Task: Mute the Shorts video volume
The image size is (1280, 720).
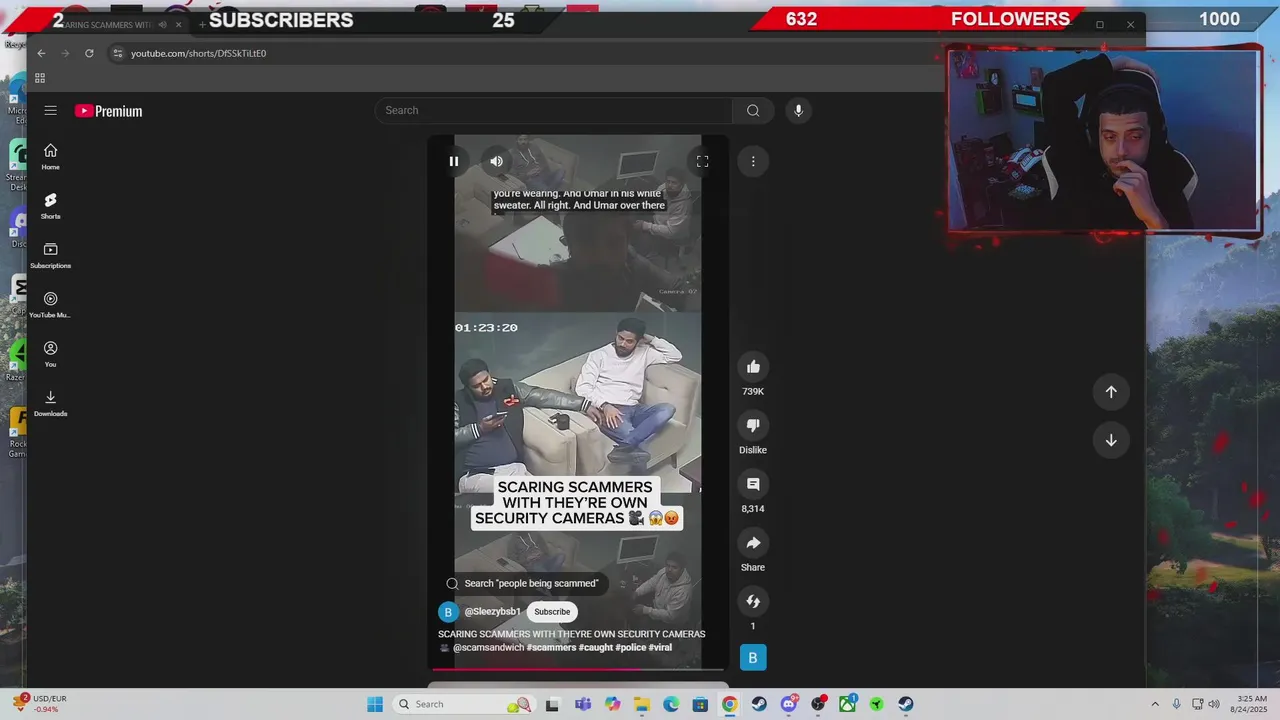Action: tap(496, 161)
